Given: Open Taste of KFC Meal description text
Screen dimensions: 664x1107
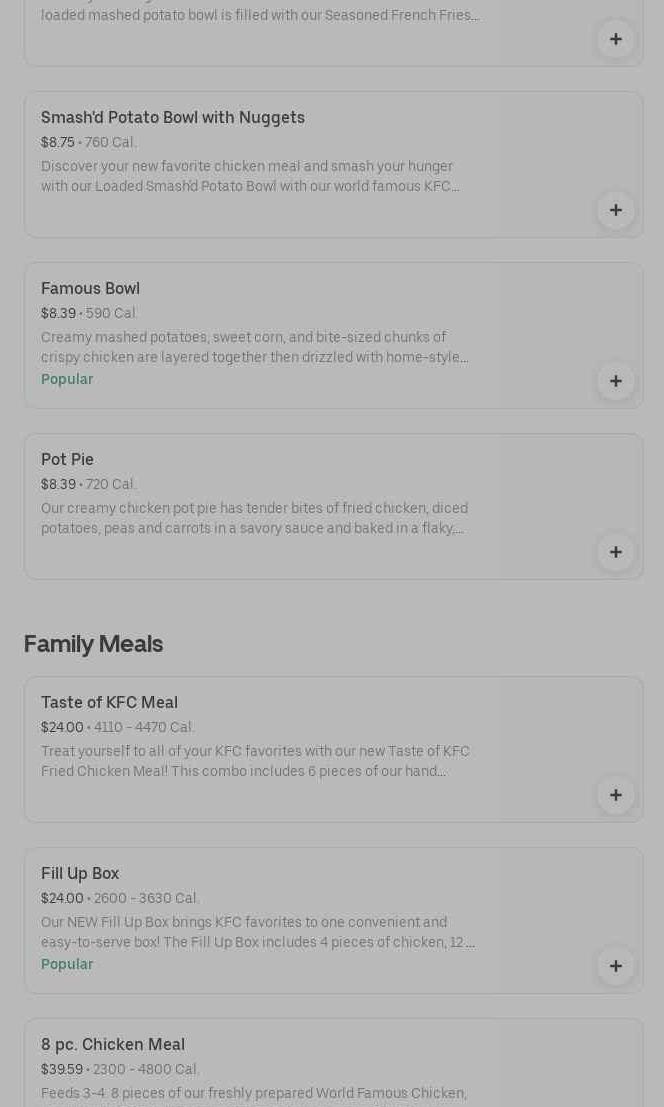Looking at the screenshot, I should click(x=255, y=761).
